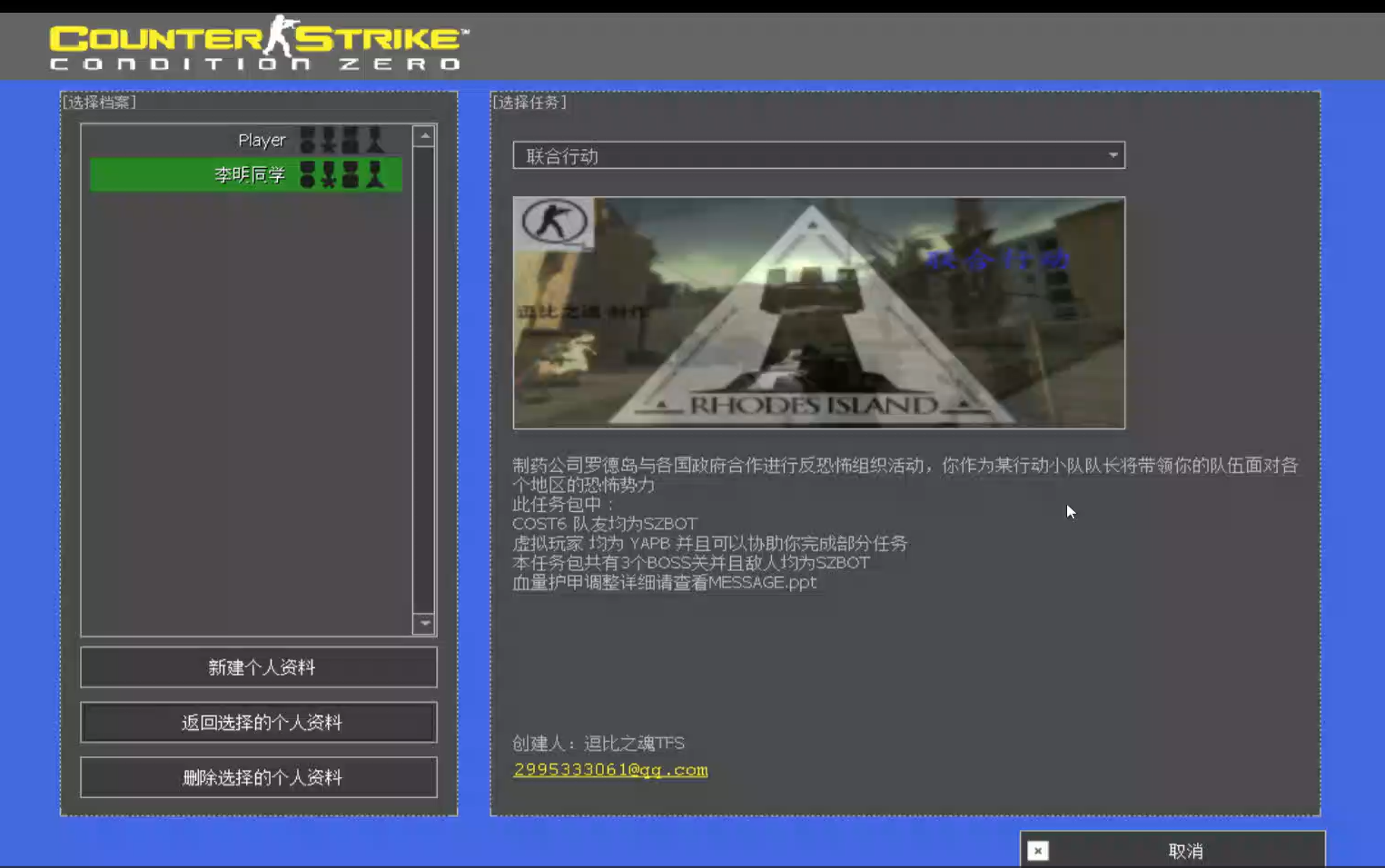Open the 联合行动 mission dropdown

(x=819, y=155)
